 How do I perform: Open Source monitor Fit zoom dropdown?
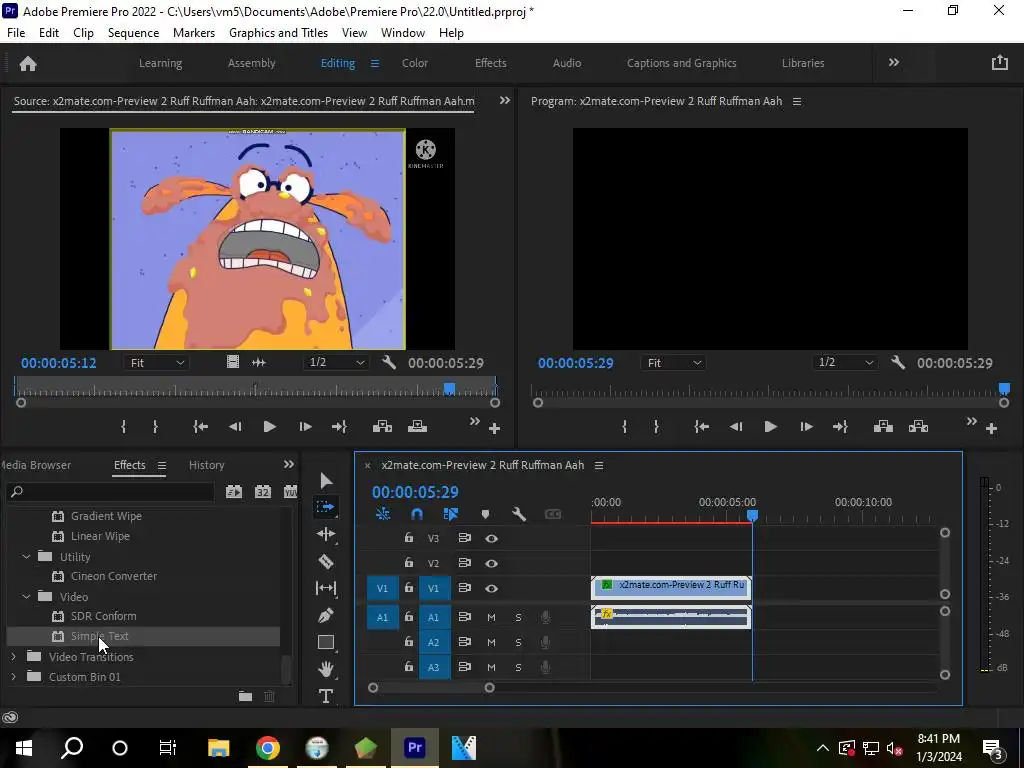[x=157, y=362]
